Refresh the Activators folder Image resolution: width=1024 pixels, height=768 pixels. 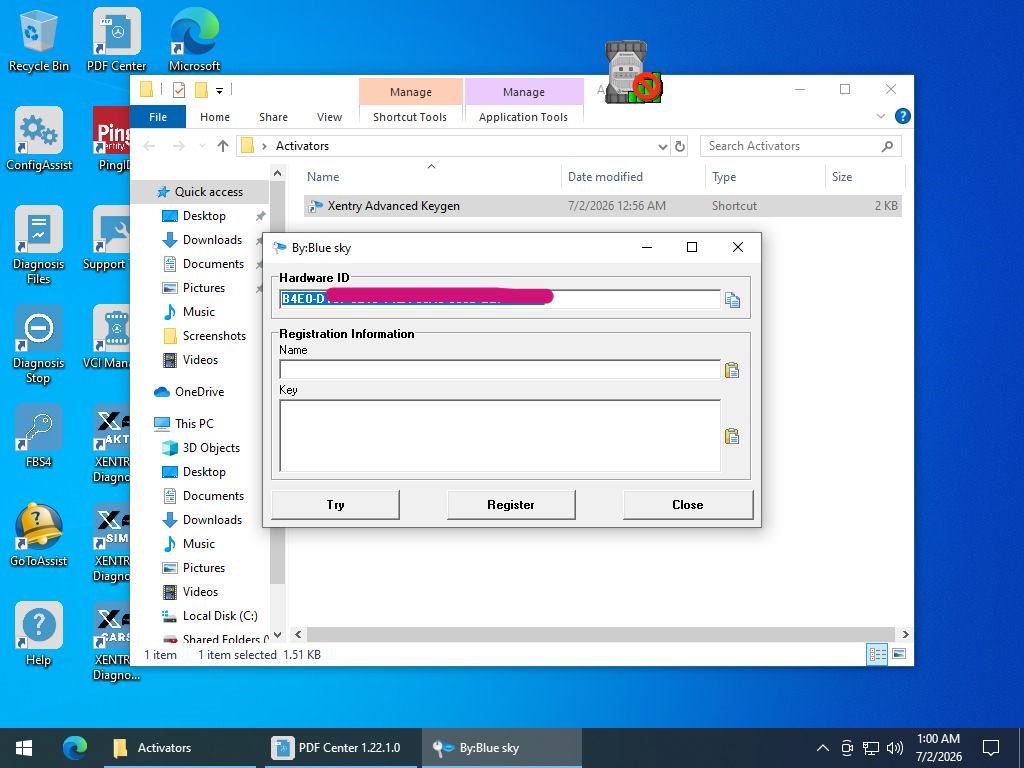(680, 146)
